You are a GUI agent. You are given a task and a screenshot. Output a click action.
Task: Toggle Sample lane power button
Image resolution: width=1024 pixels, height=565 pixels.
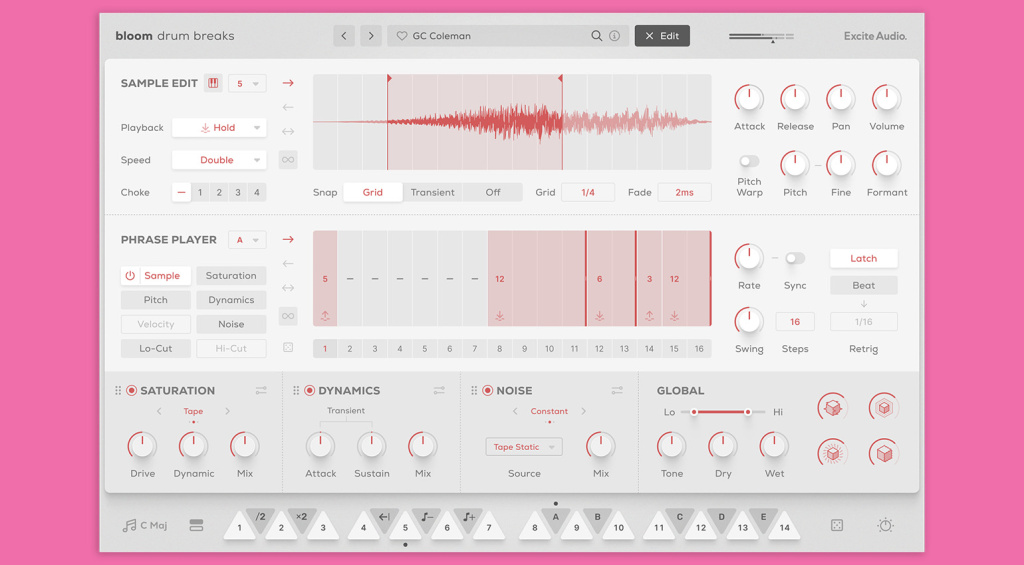click(130, 276)
